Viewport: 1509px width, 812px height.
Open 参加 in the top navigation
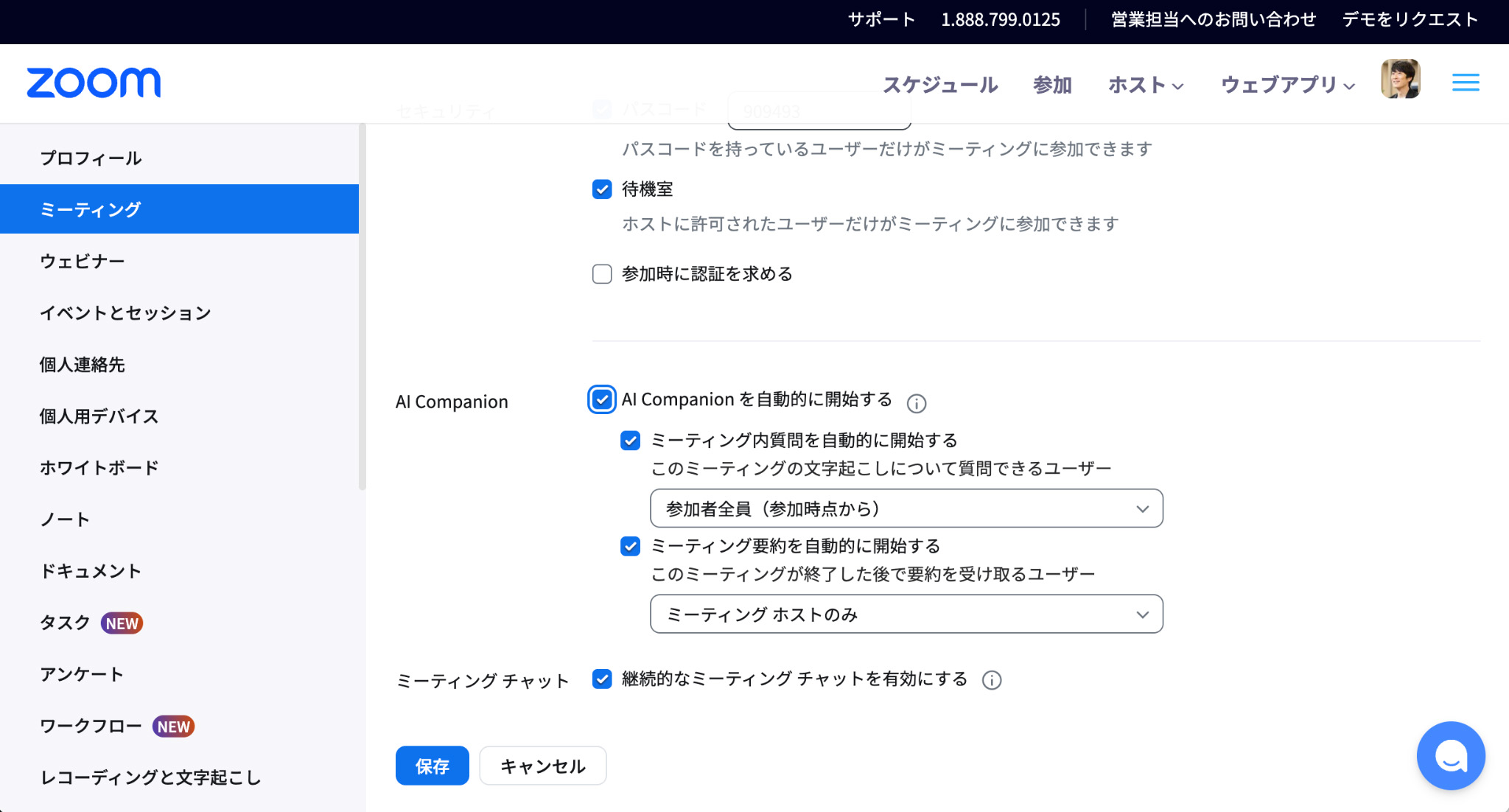1052,85
